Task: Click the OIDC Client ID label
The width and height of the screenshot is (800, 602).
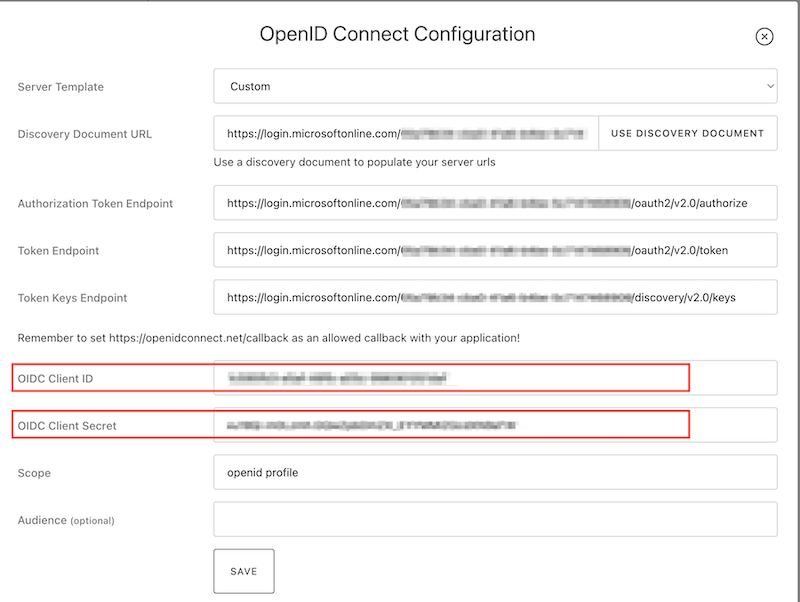Action: point(55,379)
